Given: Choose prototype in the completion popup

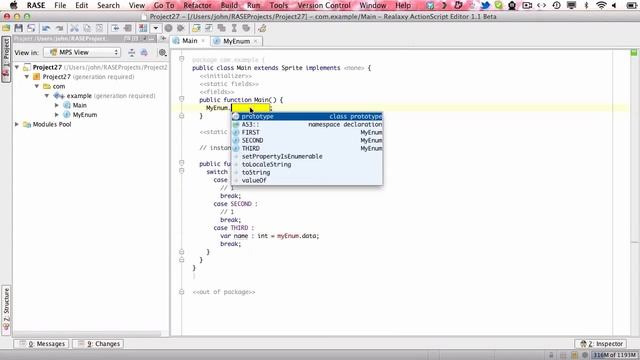Looking at the screenshot, I should click(x=307, y=116).
